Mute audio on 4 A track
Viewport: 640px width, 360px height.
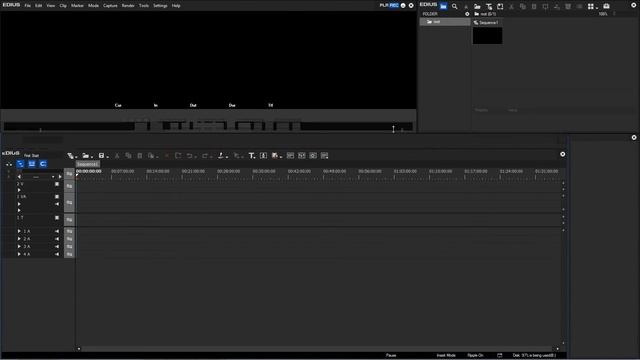(x=57, y=254)
